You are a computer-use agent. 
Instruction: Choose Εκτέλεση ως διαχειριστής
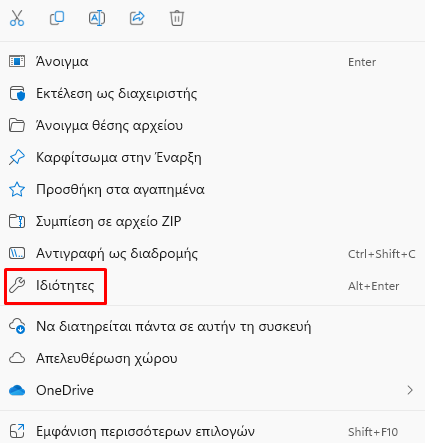click(x=212, y=94)
